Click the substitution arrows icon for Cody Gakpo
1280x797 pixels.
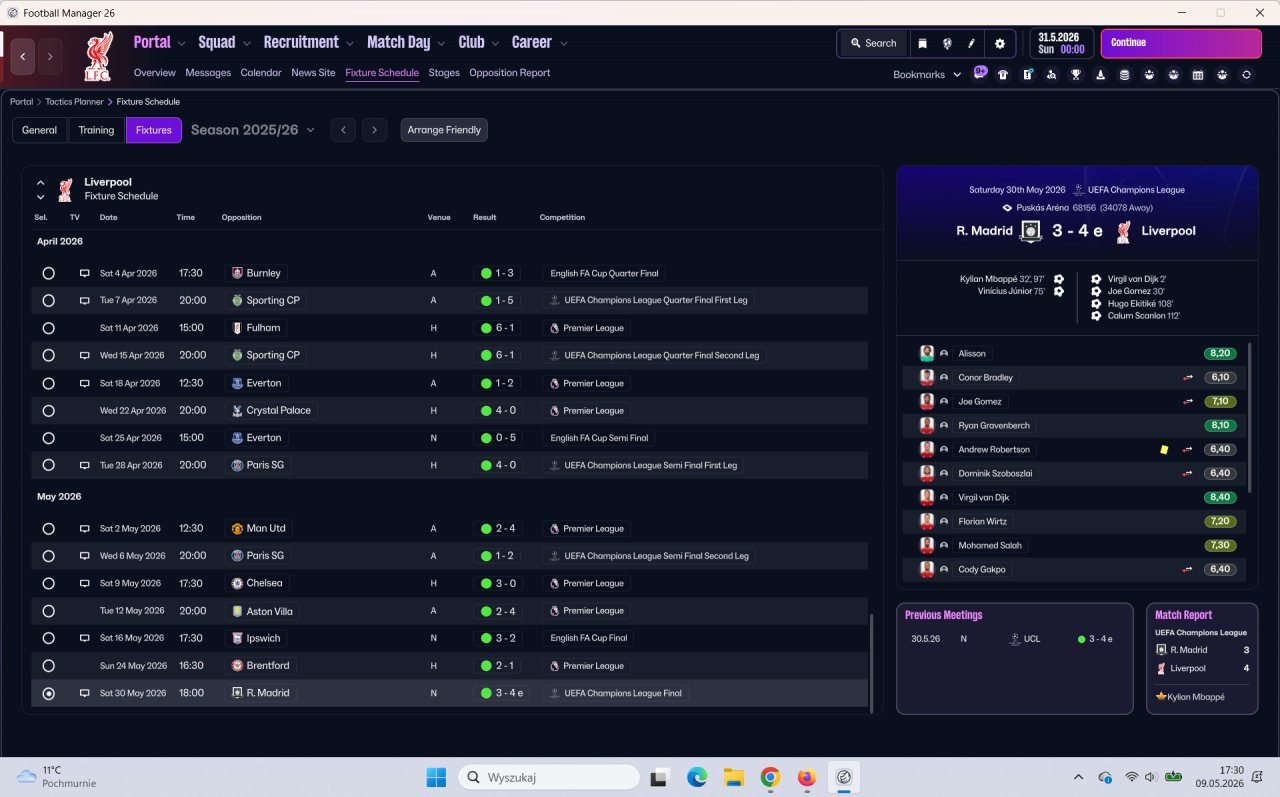[1188, 569]
